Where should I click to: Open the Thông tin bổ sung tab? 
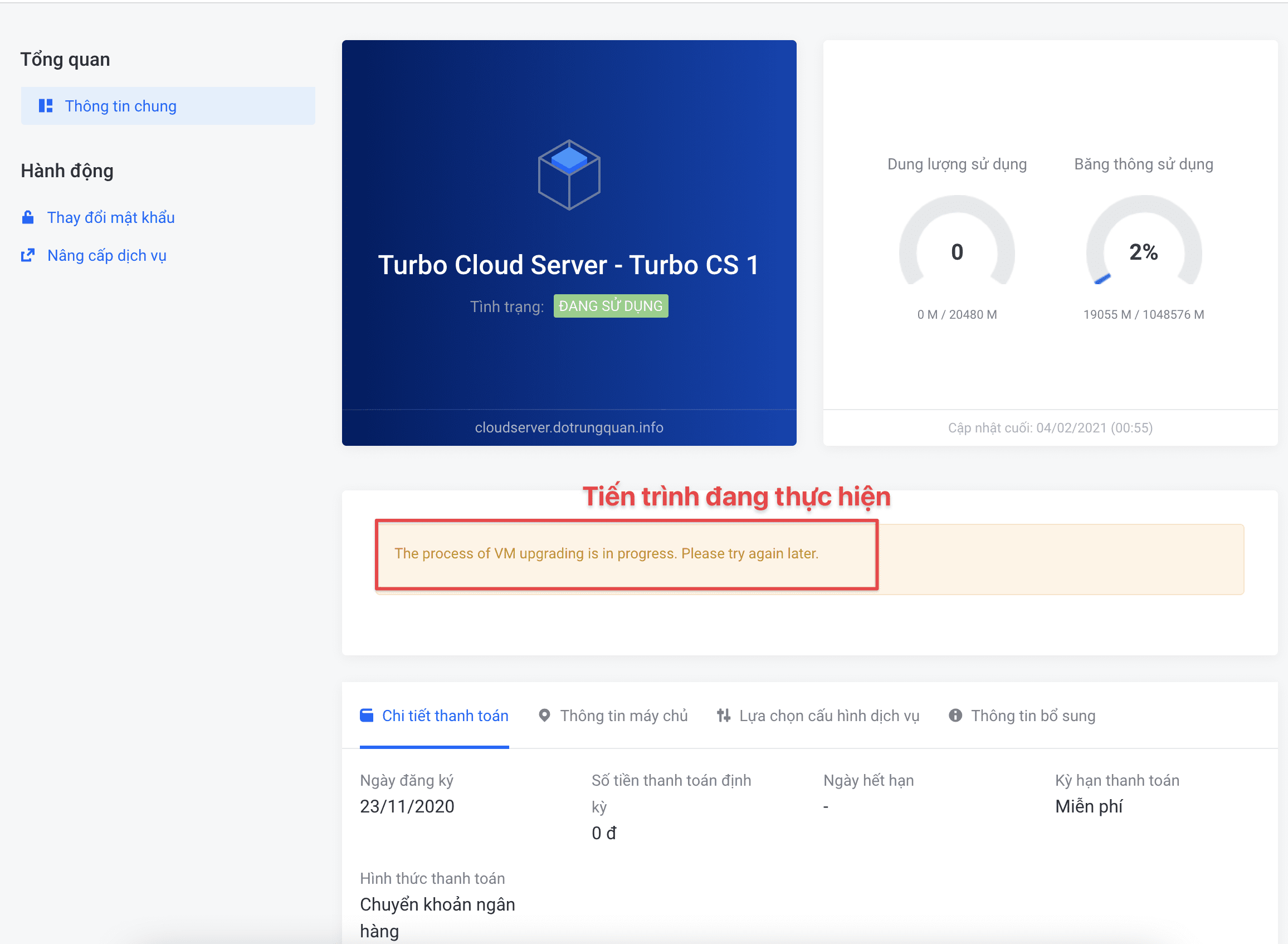pyautogui.click(x=1033, y=716)
